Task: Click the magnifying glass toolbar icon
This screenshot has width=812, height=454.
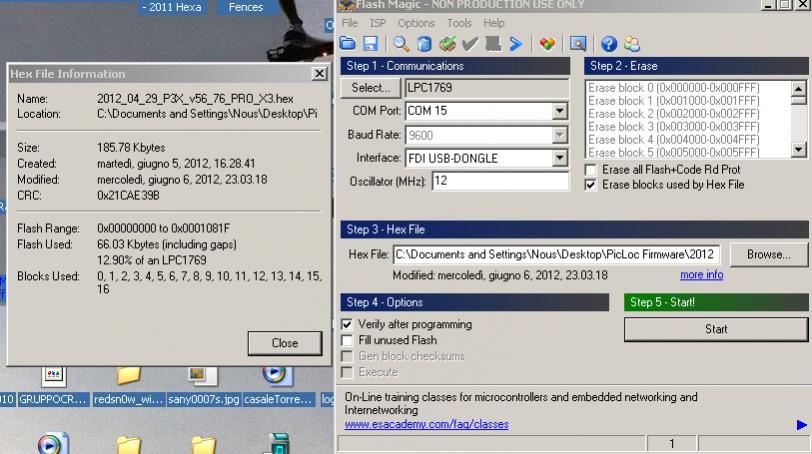Action: [401, 43]
